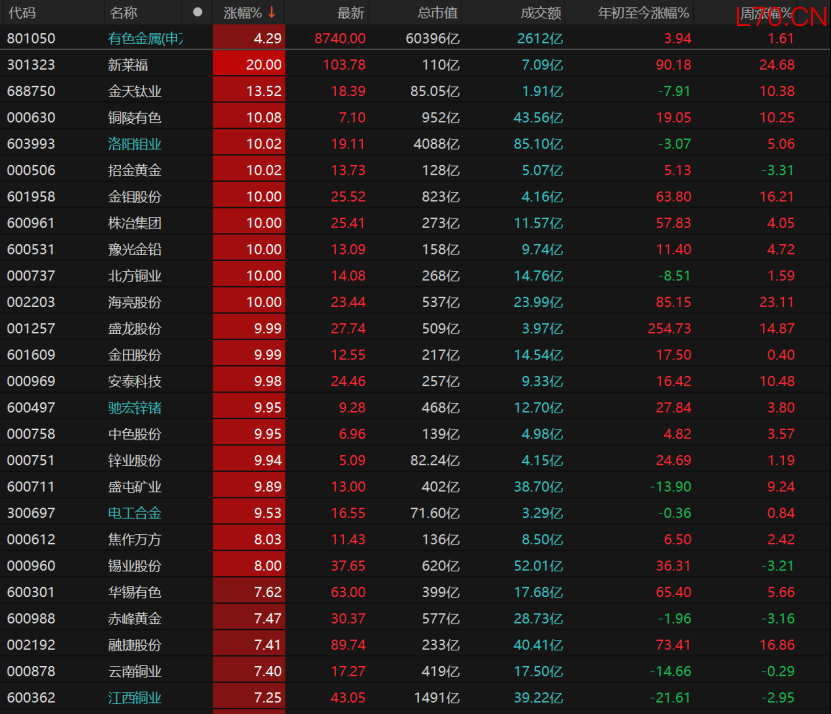
Task: Open the 驰宏锌锗 stock link
Action: pyautogui.click(x=135, y=408)
